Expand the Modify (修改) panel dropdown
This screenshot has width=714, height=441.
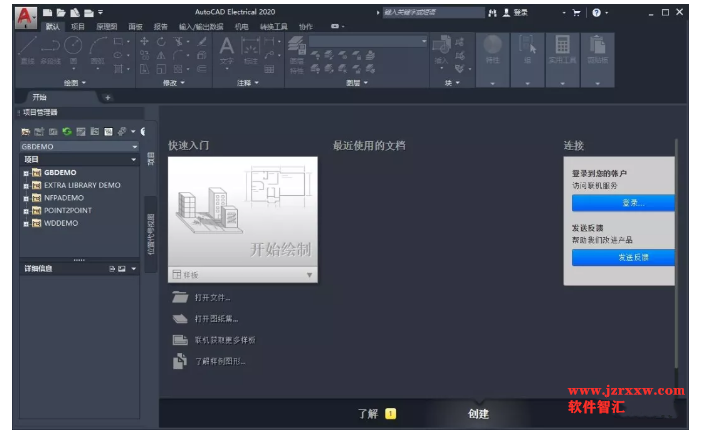(x=174, y=83)
